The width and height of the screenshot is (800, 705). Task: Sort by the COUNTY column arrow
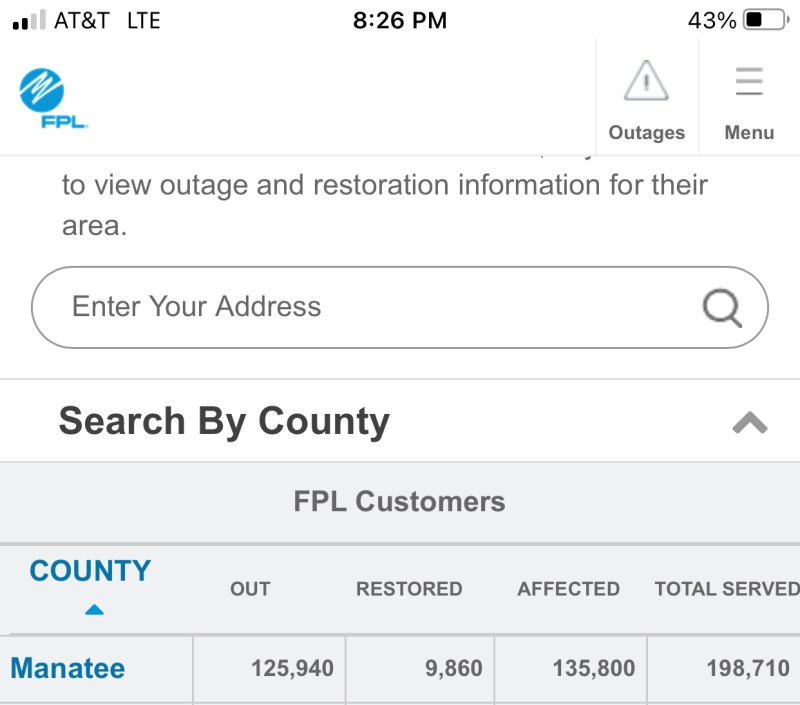[x=93, y=609]
